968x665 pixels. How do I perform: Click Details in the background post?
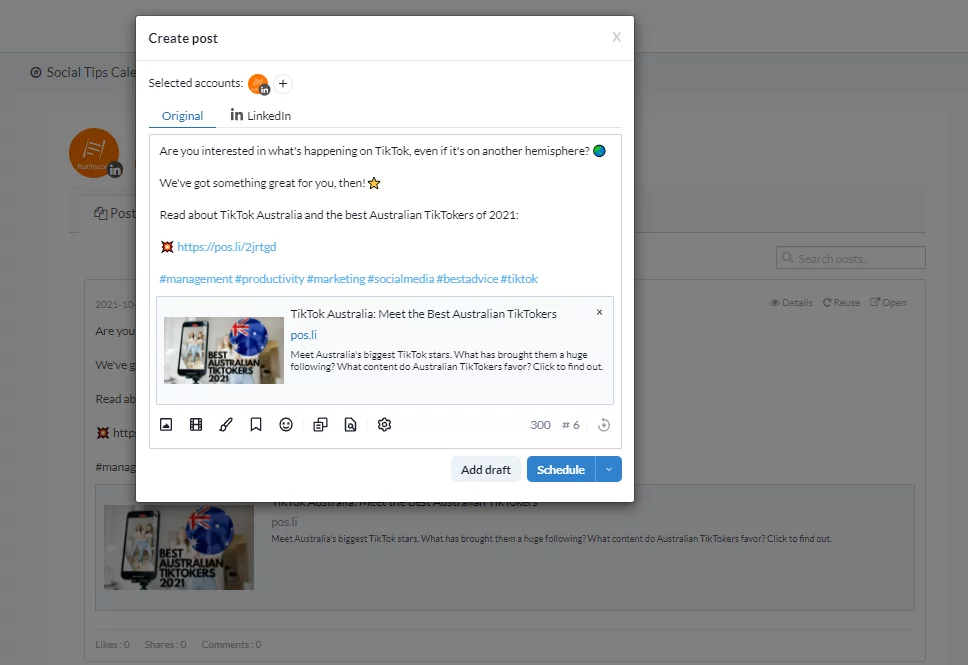coord(791,303)
